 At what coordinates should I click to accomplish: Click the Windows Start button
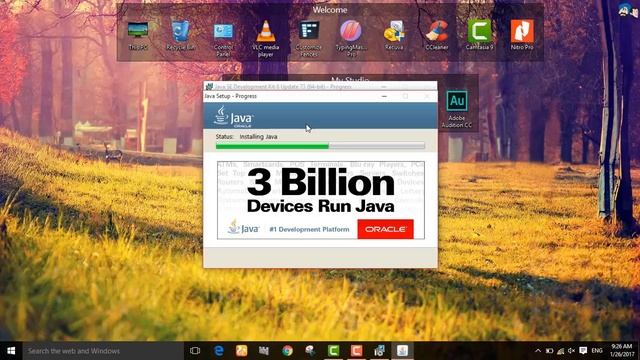(11, 351)
